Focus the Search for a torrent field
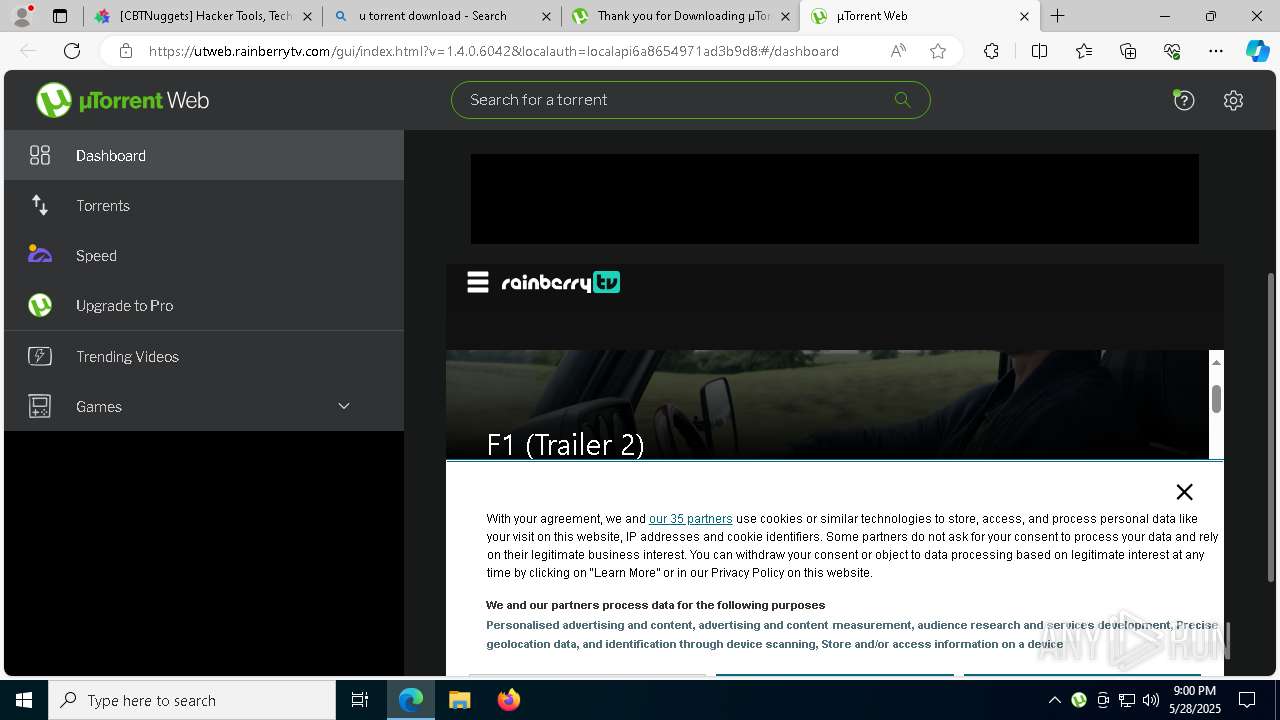Screen dimensions: 1280x720 690,100
